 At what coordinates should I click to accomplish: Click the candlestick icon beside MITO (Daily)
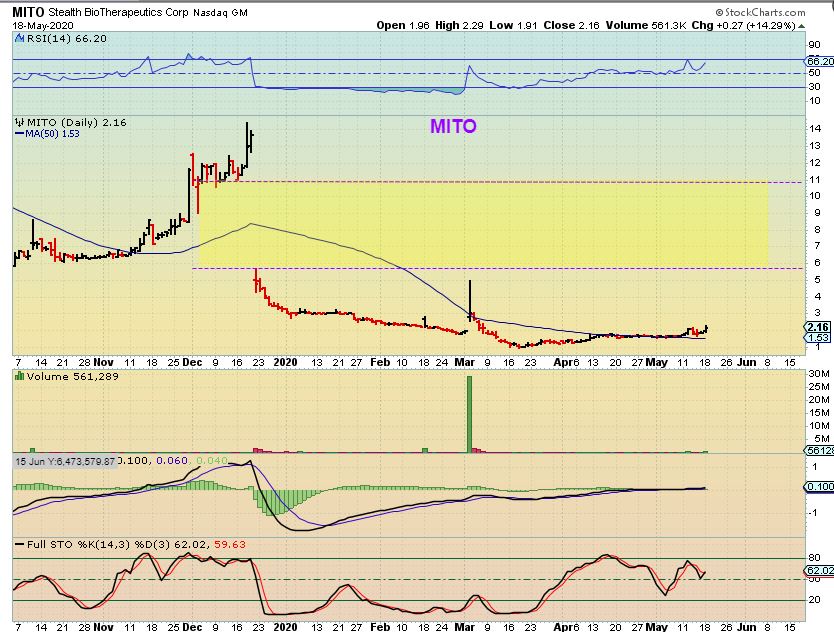pos(20,122)
